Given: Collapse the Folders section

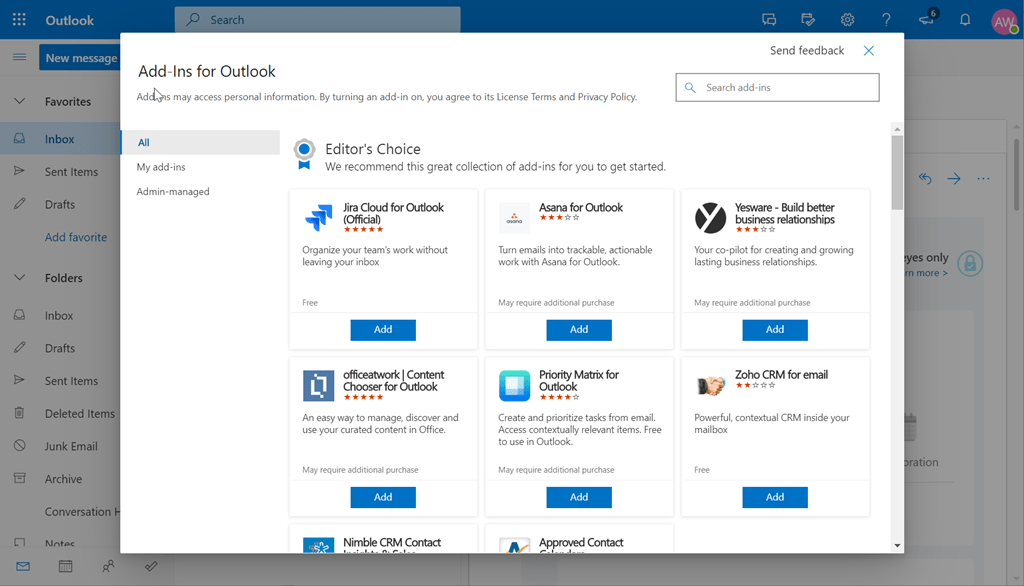Looking at the screenshot, I should pos(22,277).
